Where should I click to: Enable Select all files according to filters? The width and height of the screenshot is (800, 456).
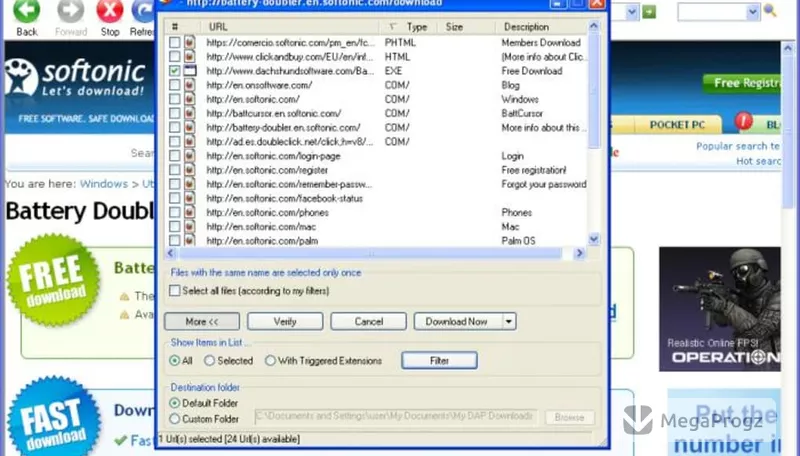click(174, 291)
